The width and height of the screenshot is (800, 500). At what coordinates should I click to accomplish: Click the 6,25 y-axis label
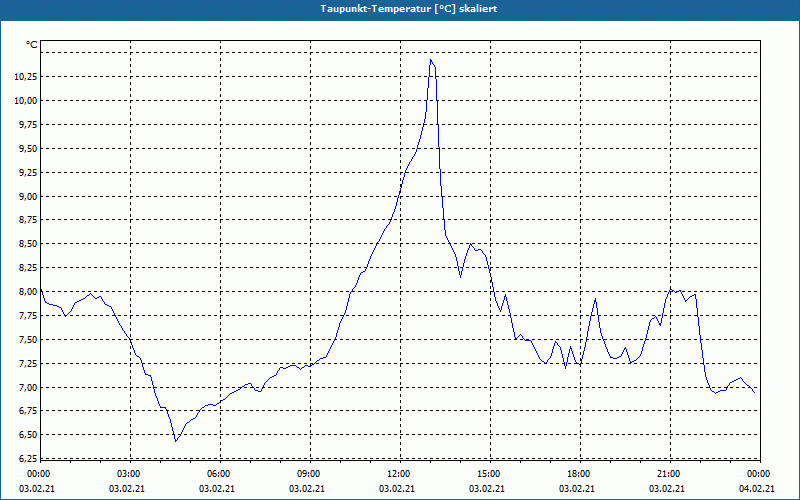29,459
